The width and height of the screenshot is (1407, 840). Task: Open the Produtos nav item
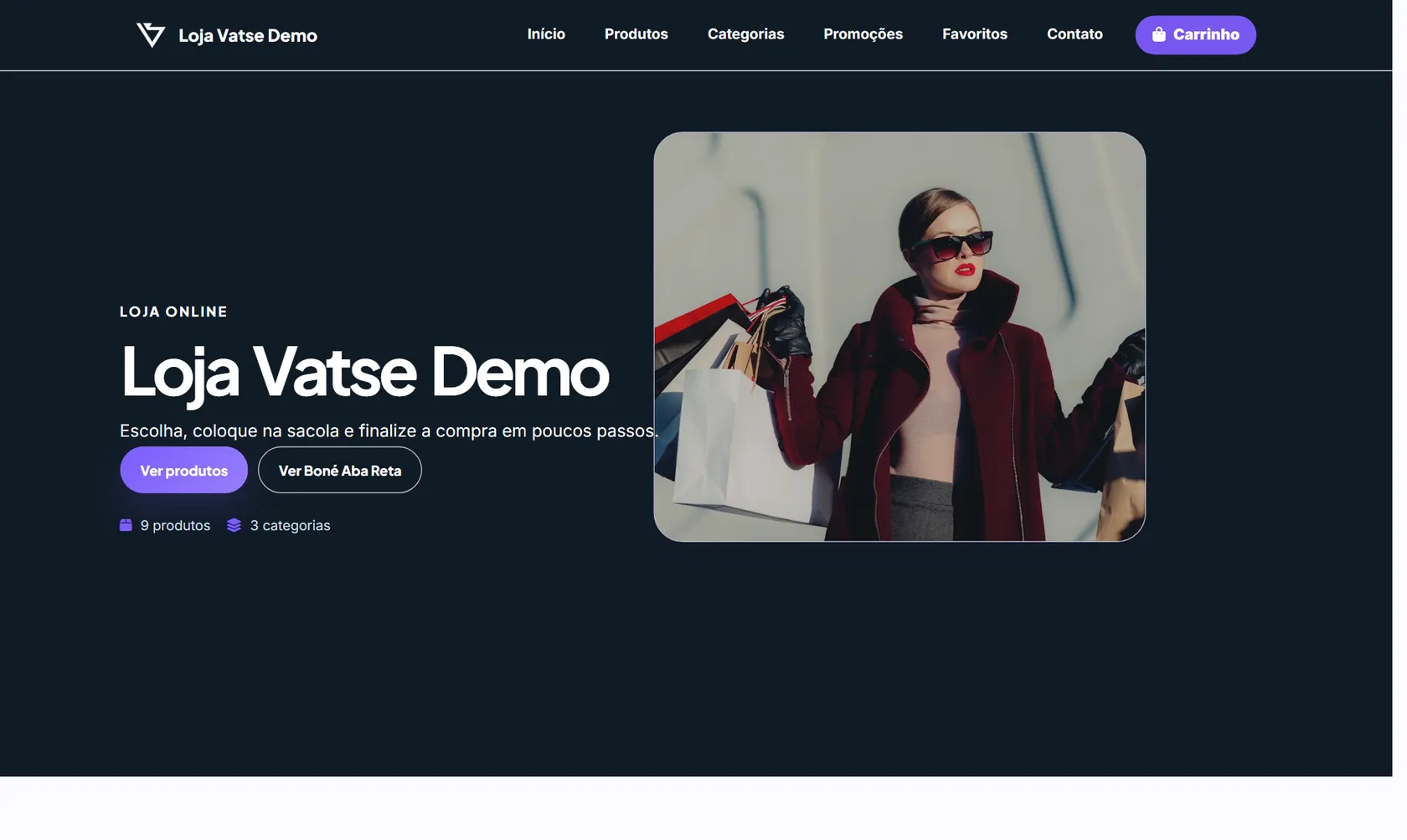(x=636, y=34)
